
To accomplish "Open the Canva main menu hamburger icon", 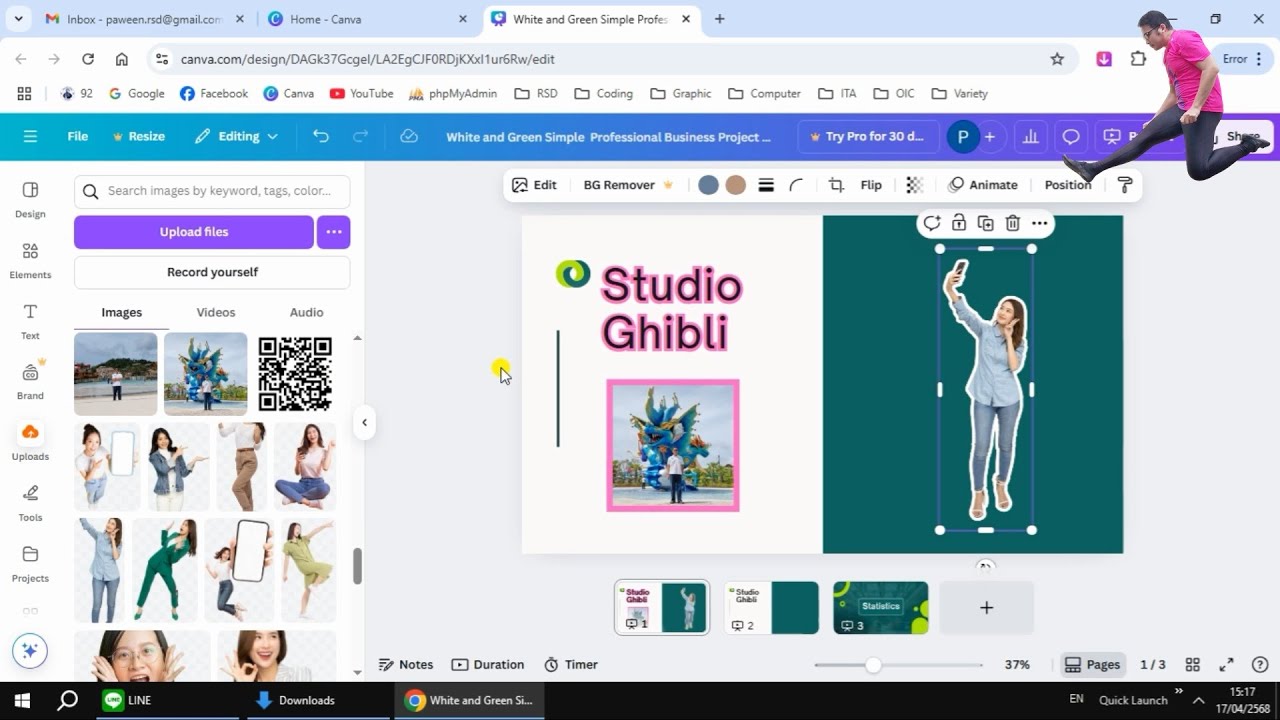I will pos(30,136).
